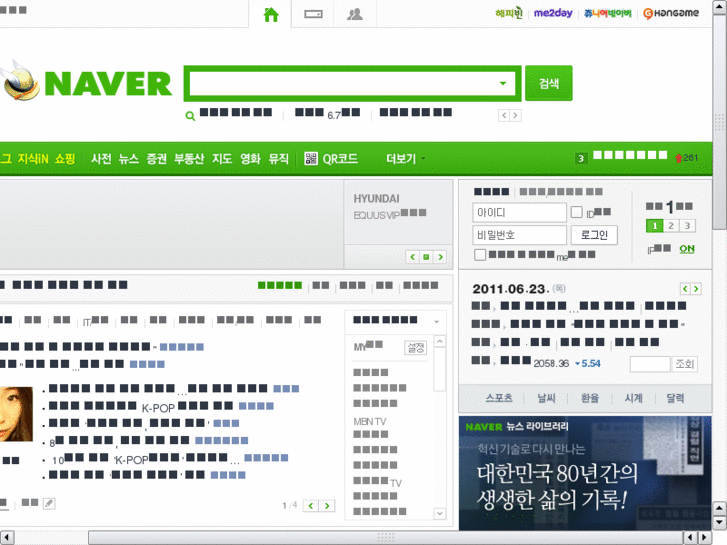This screenshot has width=727, height=545.
Task: Expand the news source dropdown above MY list
Action: click(x=436, y=321)
